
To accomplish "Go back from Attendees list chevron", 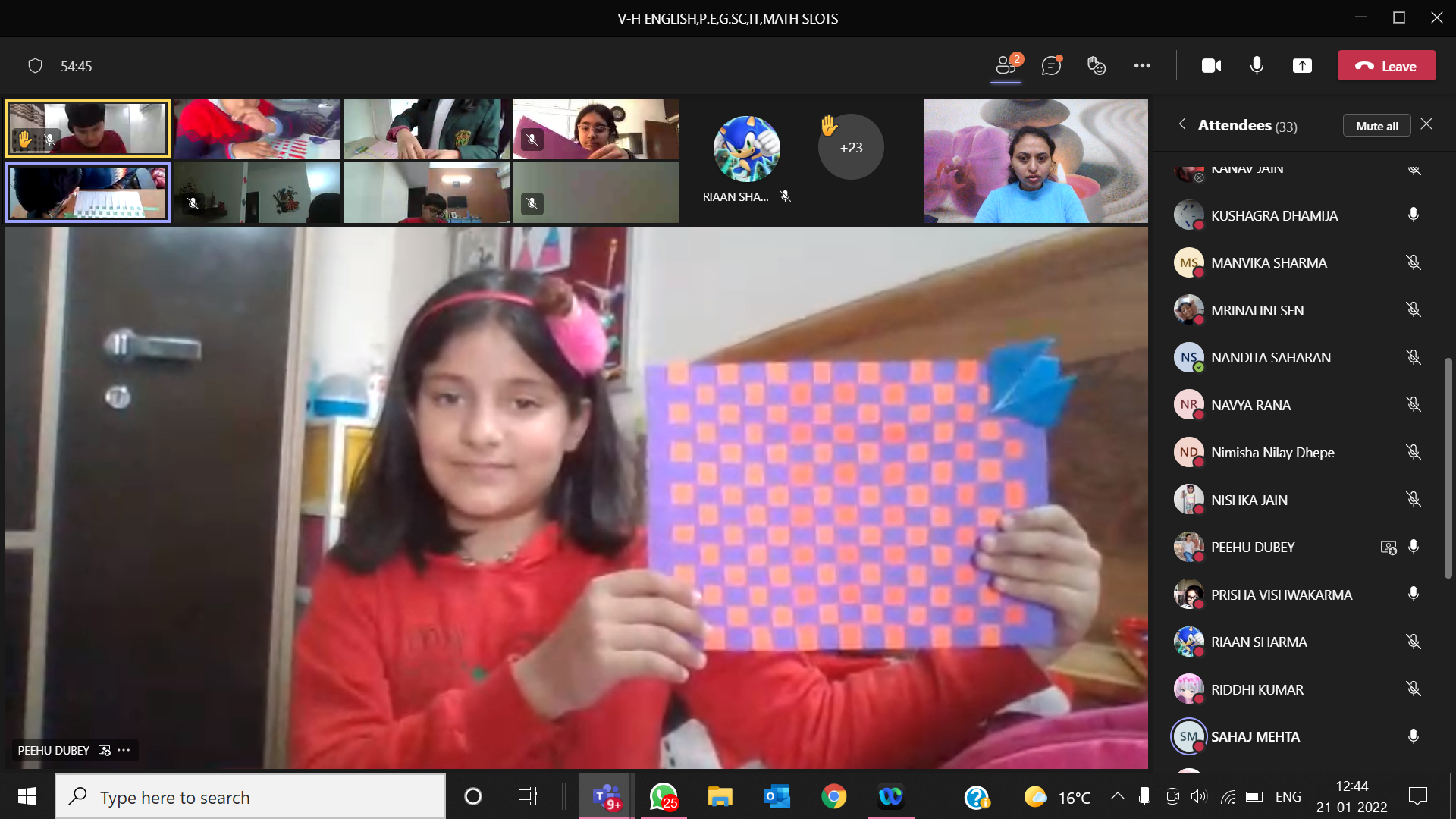I will coord(1181,124).
